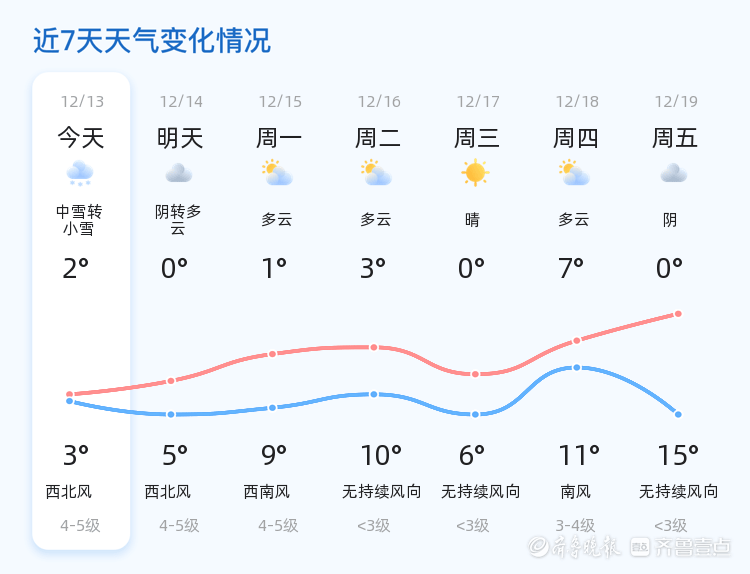Click the 阴转多云 description for tomorrow

point(179,220)
